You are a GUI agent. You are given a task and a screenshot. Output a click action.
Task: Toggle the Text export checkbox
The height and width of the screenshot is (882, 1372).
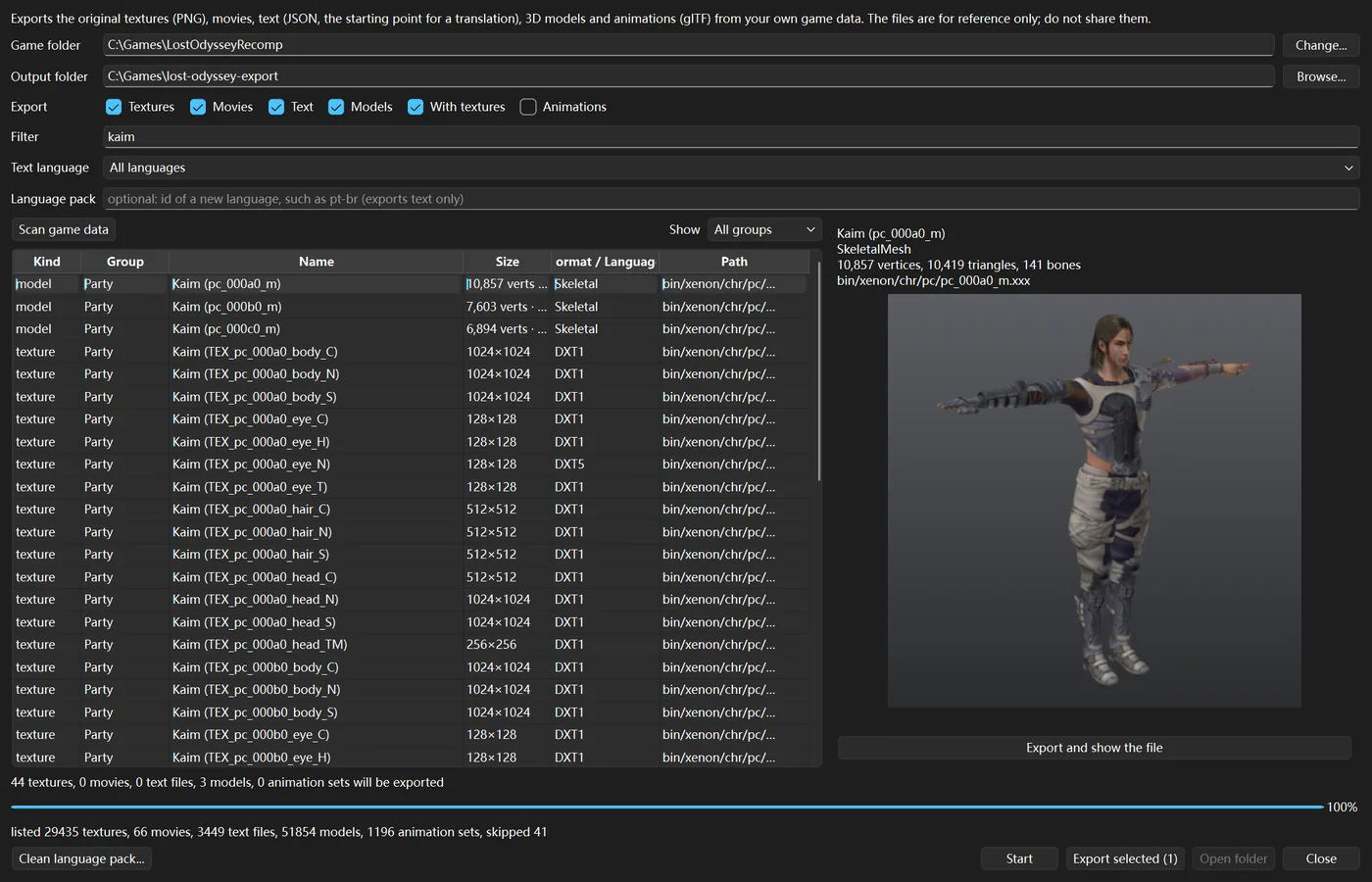pyautogui.click(x=276, y=107)
